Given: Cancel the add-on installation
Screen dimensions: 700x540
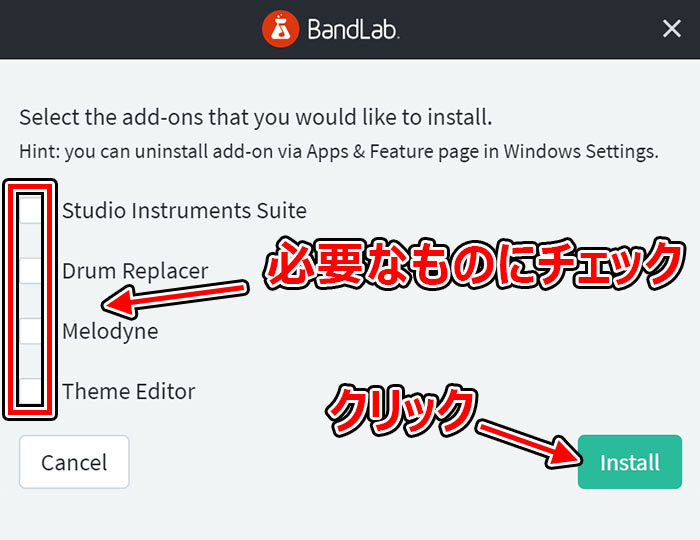Looking at the screenshot, I should tap(74, 462).
